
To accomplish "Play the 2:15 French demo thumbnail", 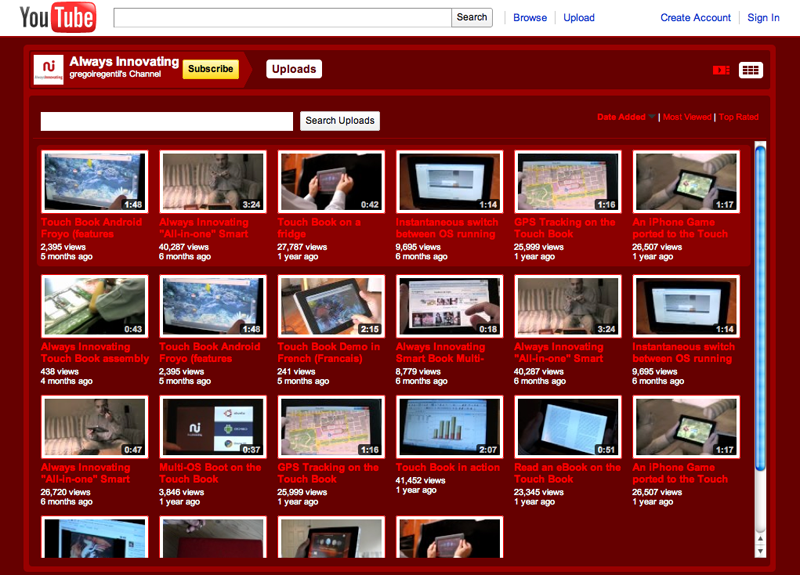I will pos(331,306).
